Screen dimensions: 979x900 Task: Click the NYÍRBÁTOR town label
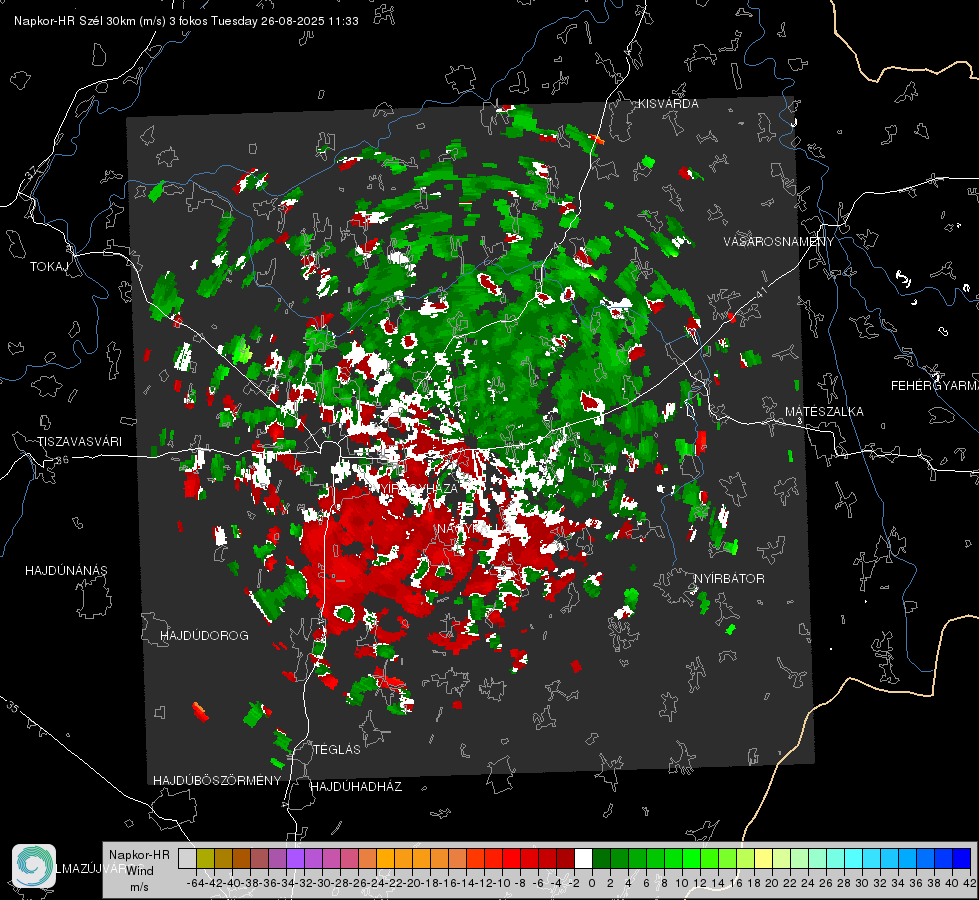[729, 578]
